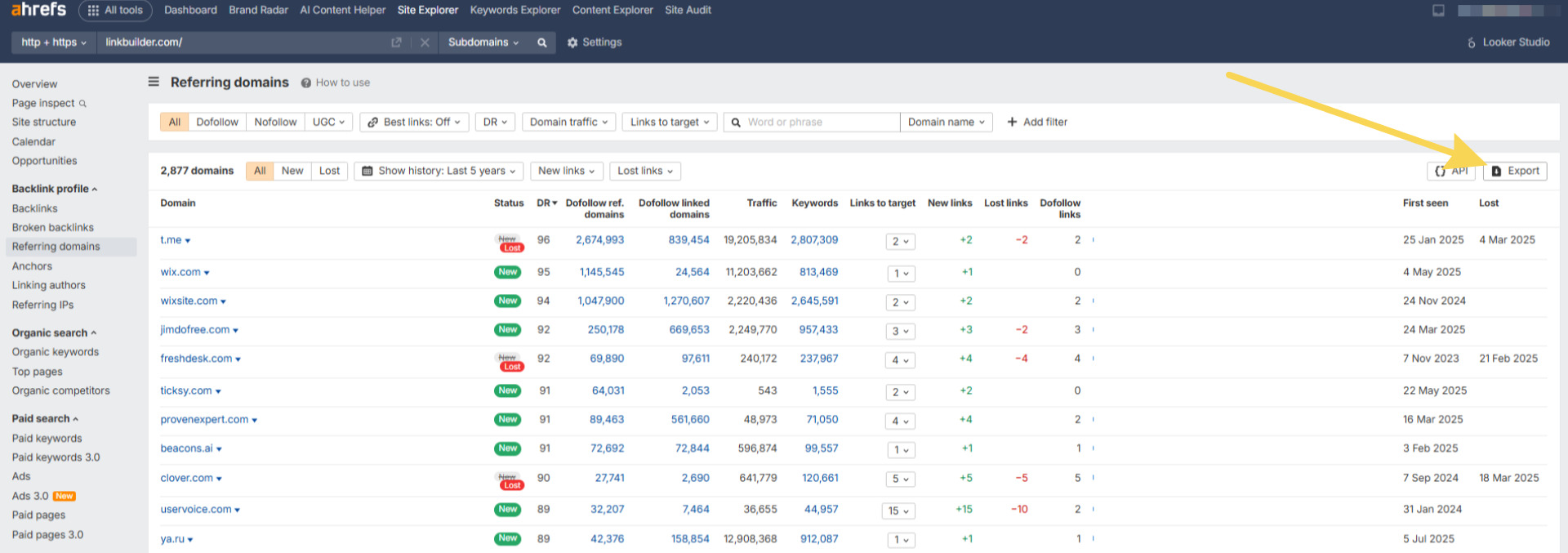Screen dimensions: 1568x553
Task: Select the Nofollow filter
Action: 275,122
